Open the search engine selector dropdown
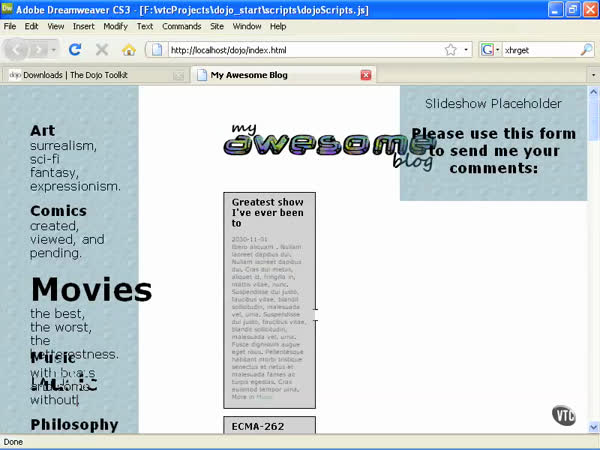The image size is (600, 450). click(491, 49)
